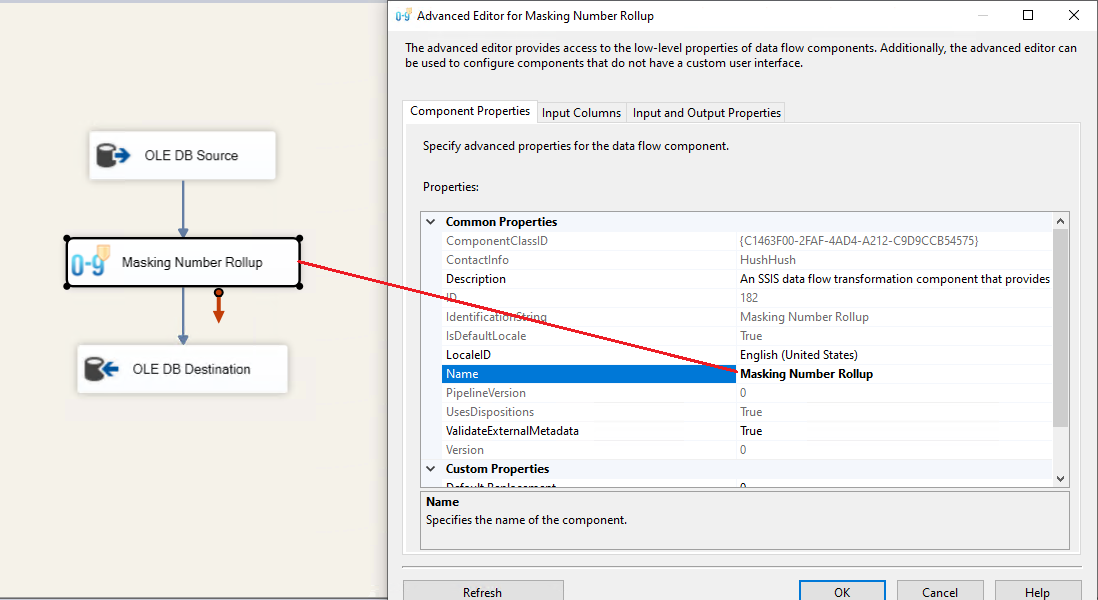The image size is (1098, 600).
Task: Click the Advanced Editor title bar icon
Action: click(403, 16)
